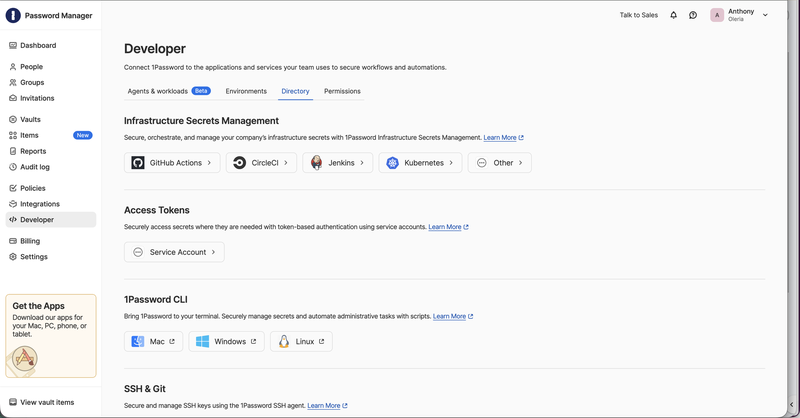
Task: Expand the Service Account chevron arrow
Action: point(213,252)
